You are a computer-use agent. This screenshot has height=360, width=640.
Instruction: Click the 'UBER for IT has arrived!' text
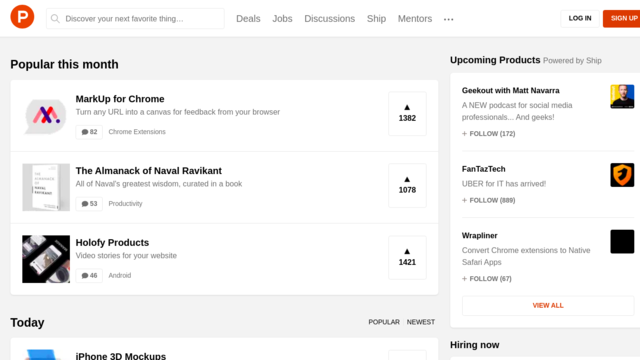click(x=504, y=184)
